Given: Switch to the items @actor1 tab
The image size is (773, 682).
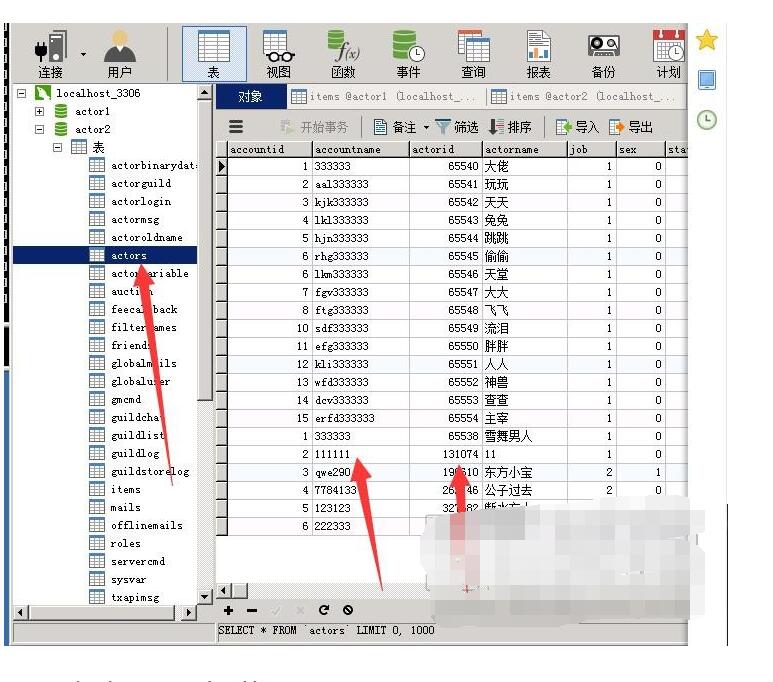Looking at the screenshot, I should (385, 97).
